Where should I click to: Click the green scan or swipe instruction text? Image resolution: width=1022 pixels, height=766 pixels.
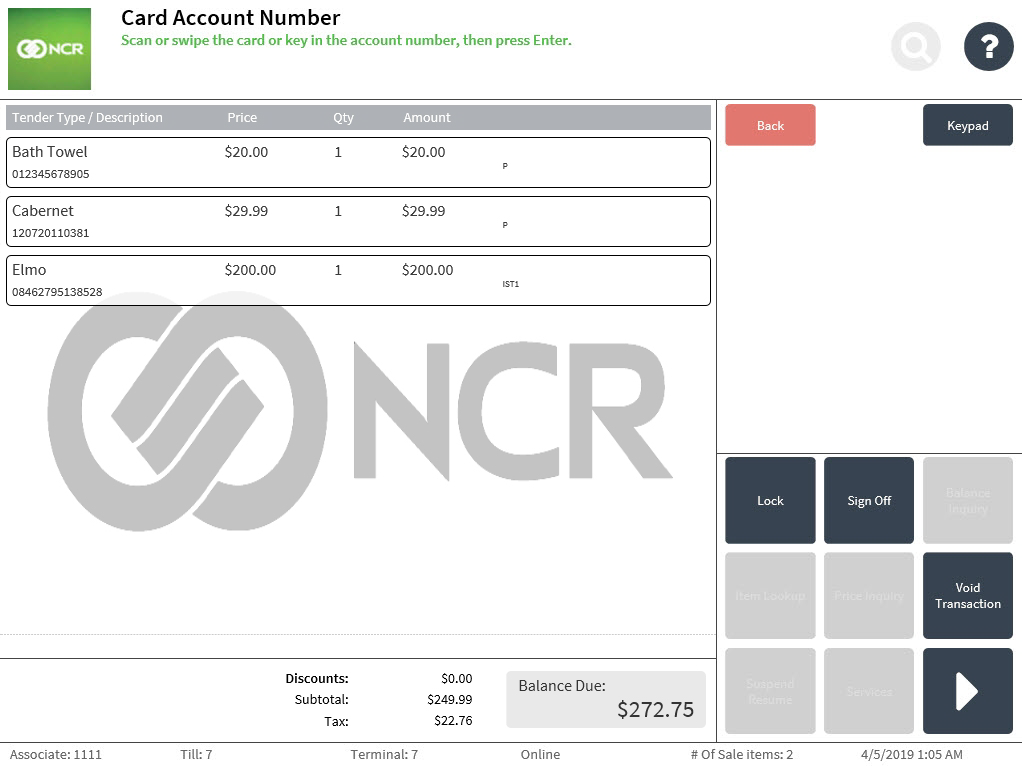tap(346, 40)
